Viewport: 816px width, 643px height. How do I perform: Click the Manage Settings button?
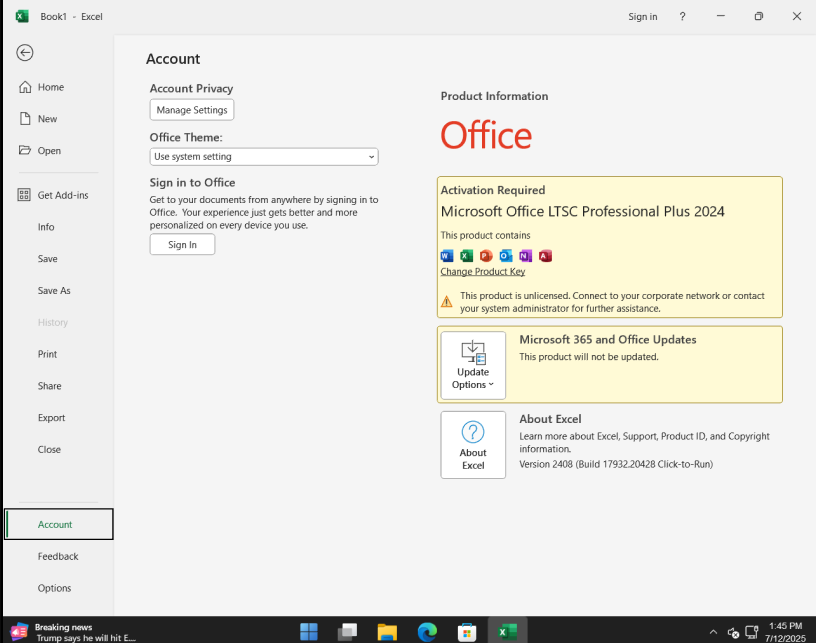click(x=192, y=110)
